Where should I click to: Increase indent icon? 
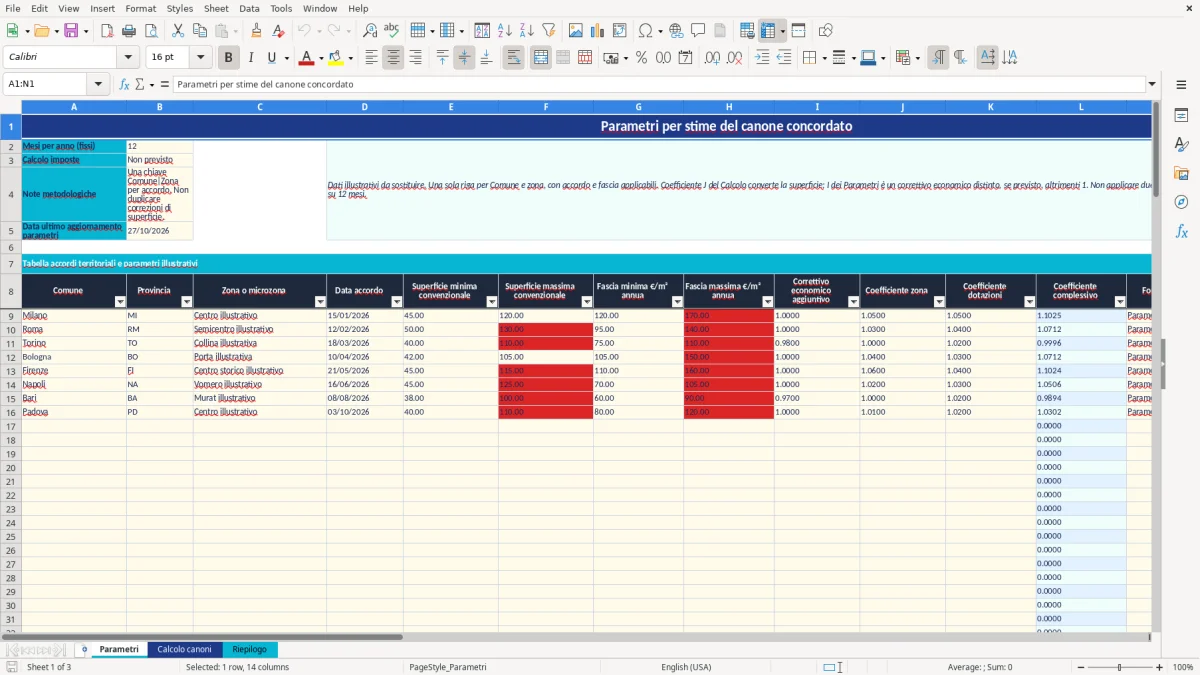[x=762, y=58]
